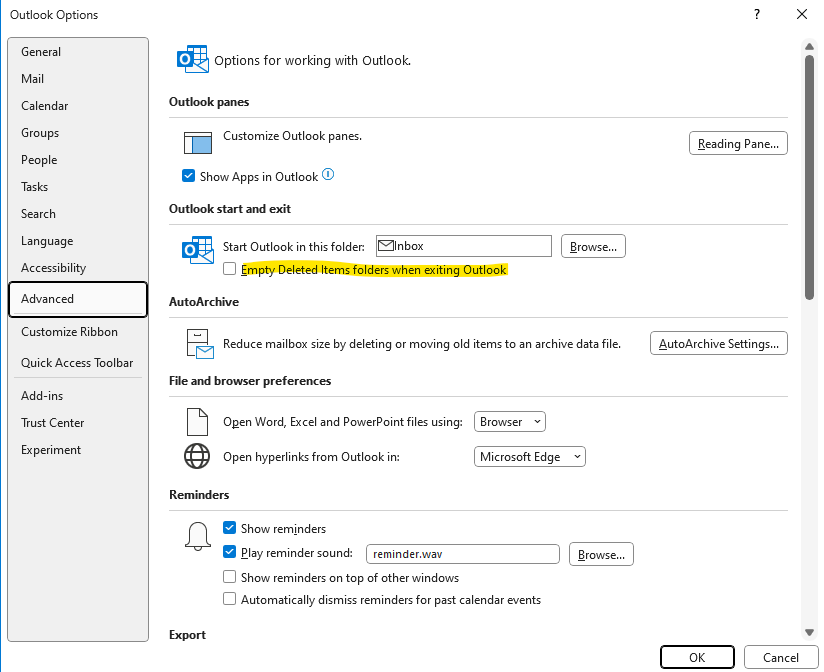Select the Language category
Image resolution: width=824 pixels, height=672 pixels.
(78, 241)
